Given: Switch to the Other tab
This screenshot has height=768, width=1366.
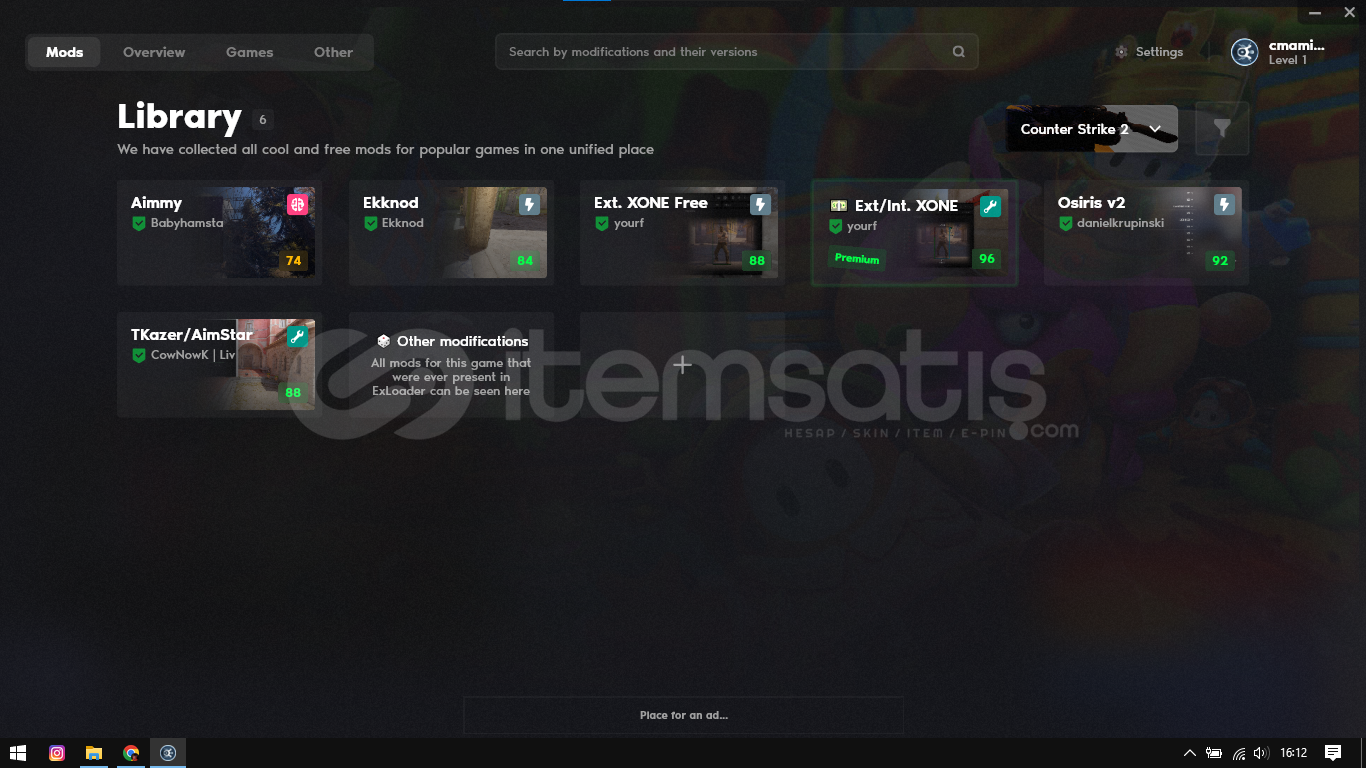Looking at the screenshot, I should pos(333,52).
